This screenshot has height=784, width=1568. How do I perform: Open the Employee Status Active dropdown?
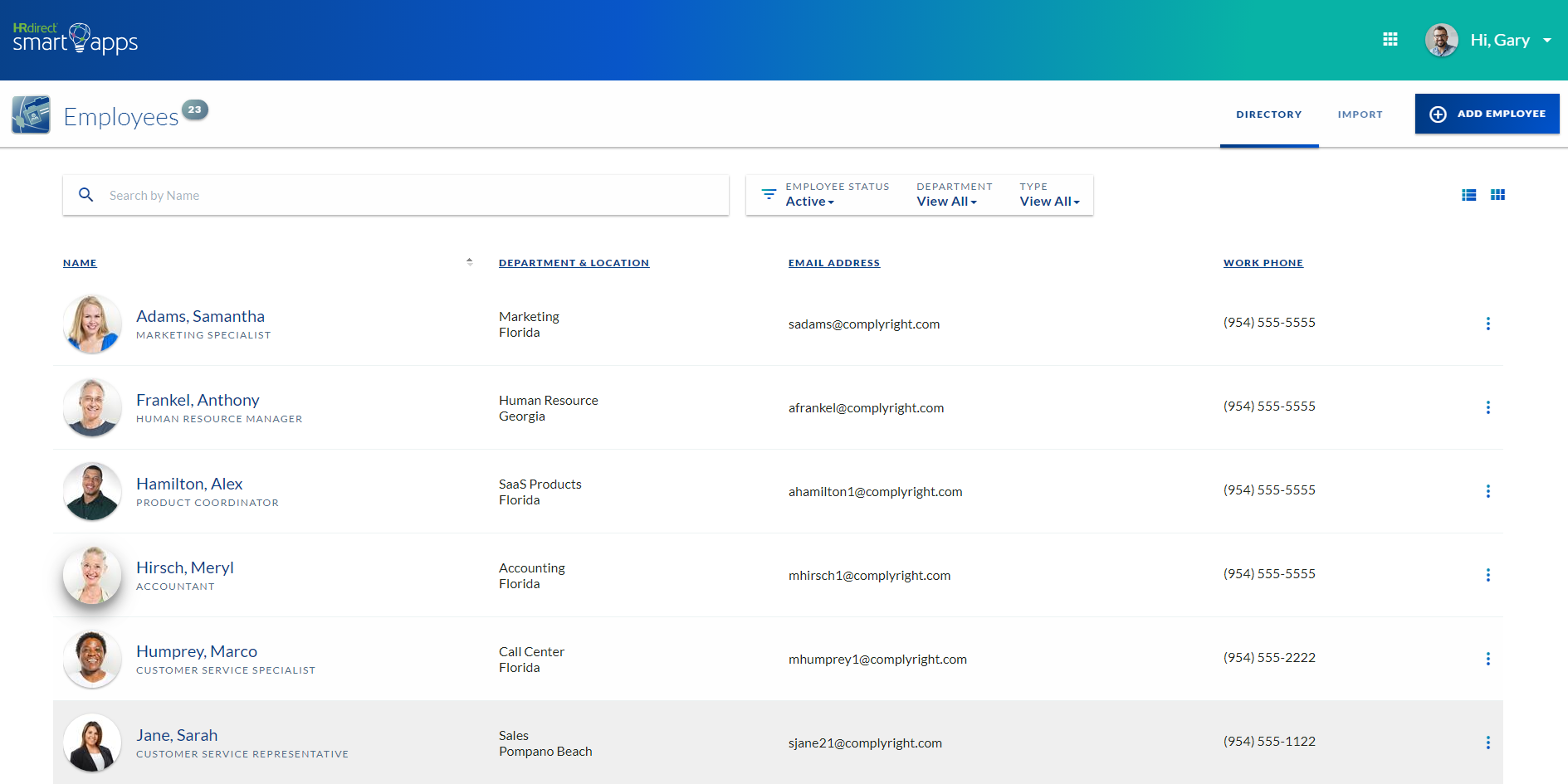point(808,201)
